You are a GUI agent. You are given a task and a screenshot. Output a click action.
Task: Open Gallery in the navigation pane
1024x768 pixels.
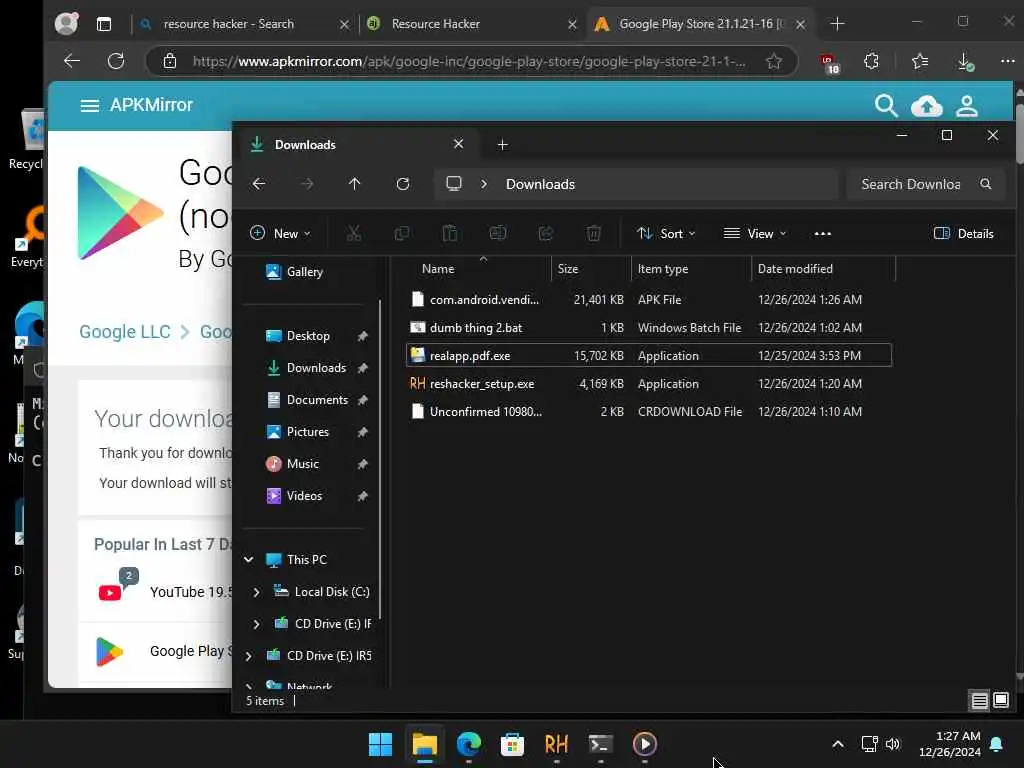click(x=304, y=272)
